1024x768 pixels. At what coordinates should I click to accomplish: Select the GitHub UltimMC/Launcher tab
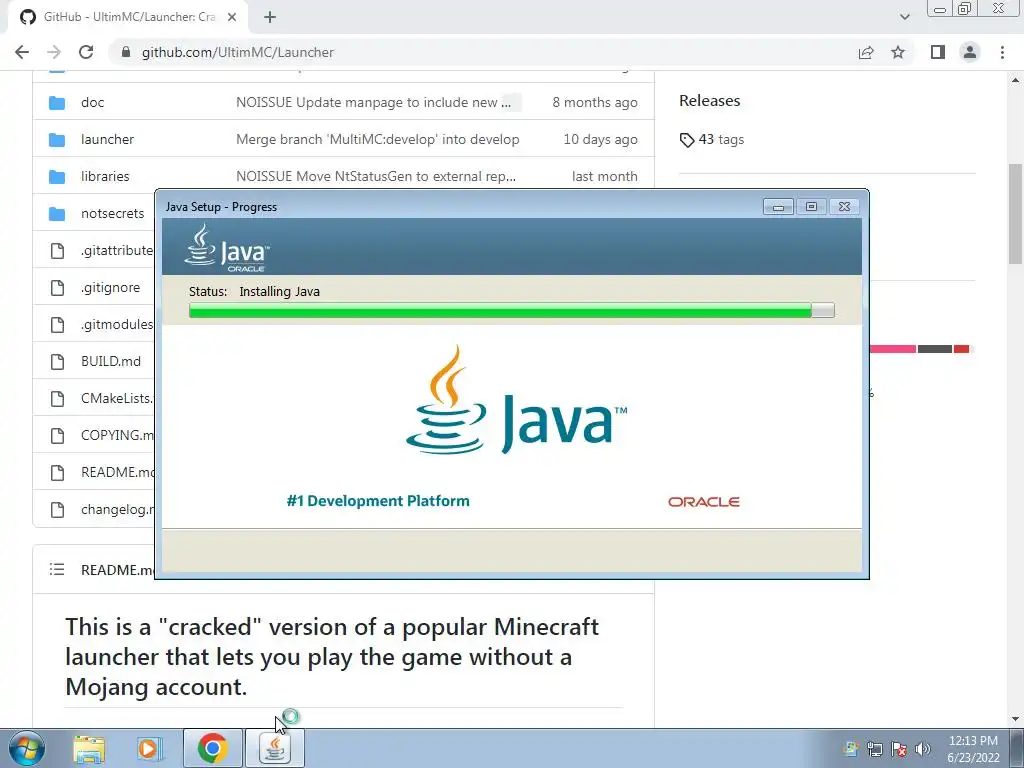coord(128,18)
